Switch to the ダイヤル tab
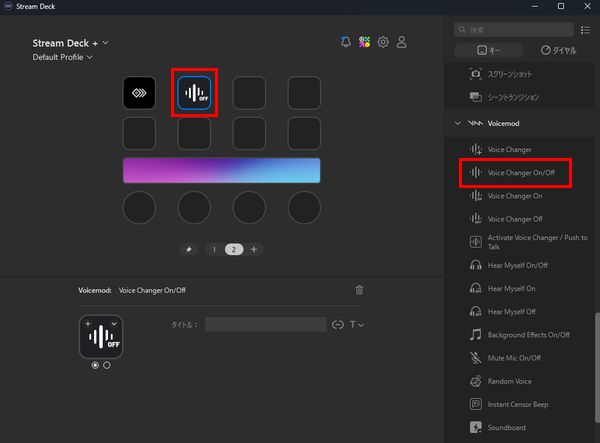The height and width of the screenshot is (443, 600). [x=558, y=50]
